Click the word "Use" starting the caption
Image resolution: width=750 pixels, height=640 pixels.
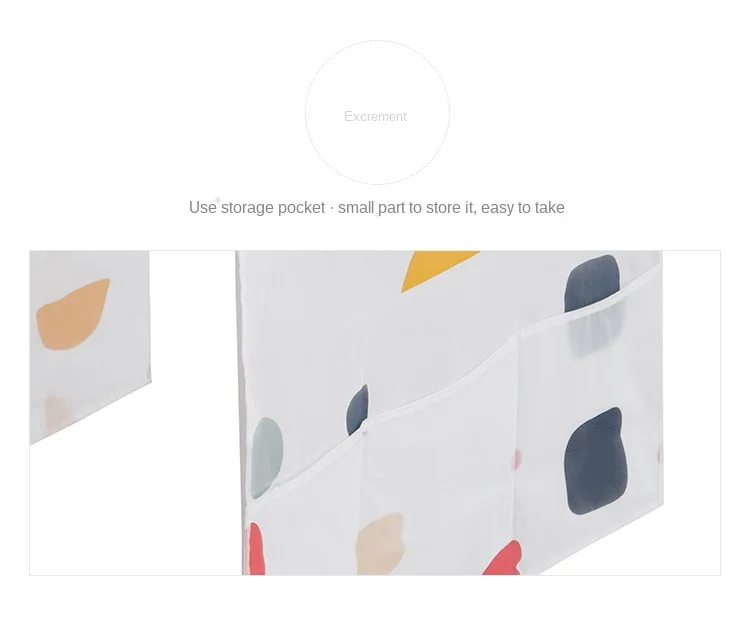(x=203, y=208)
